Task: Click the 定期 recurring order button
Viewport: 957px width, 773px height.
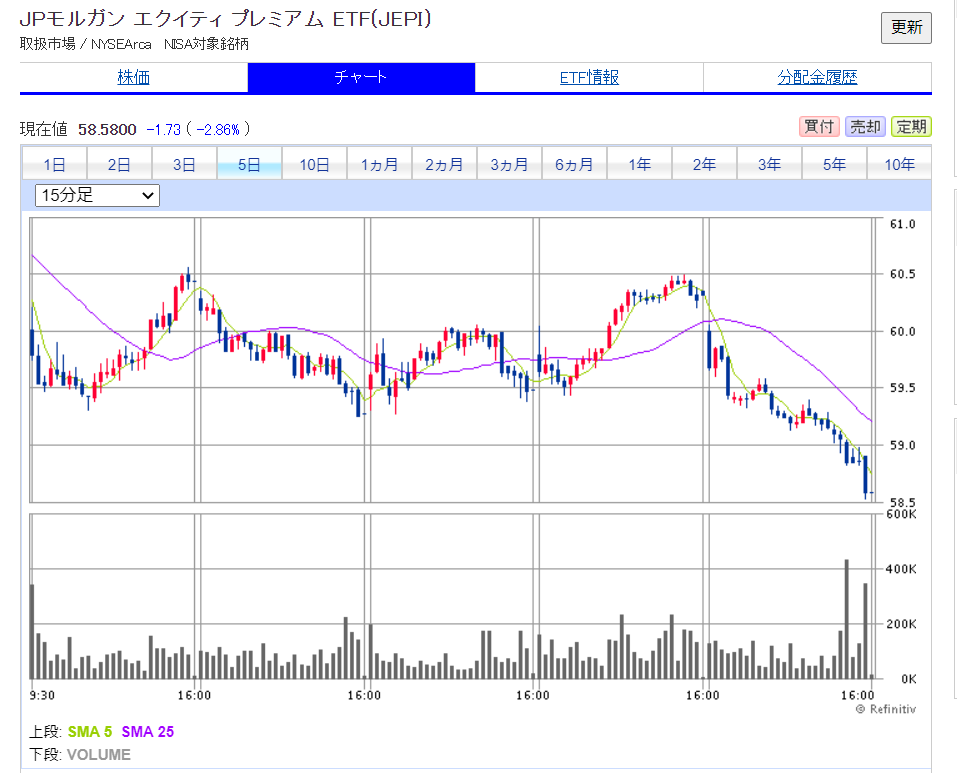Action: click(911, 127)
